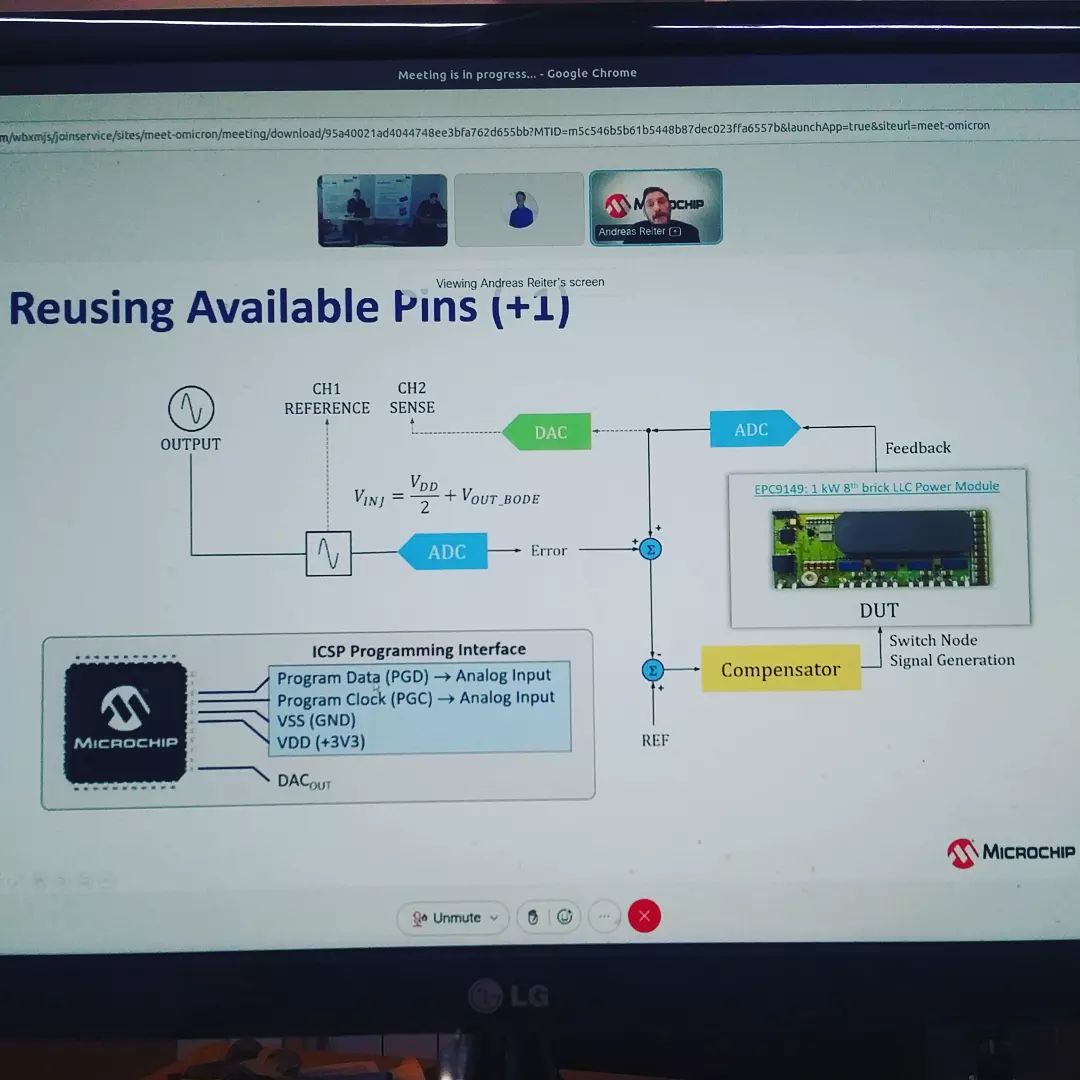
Task: Expand the more options ellipsis menu
Action: coord(604,916)
